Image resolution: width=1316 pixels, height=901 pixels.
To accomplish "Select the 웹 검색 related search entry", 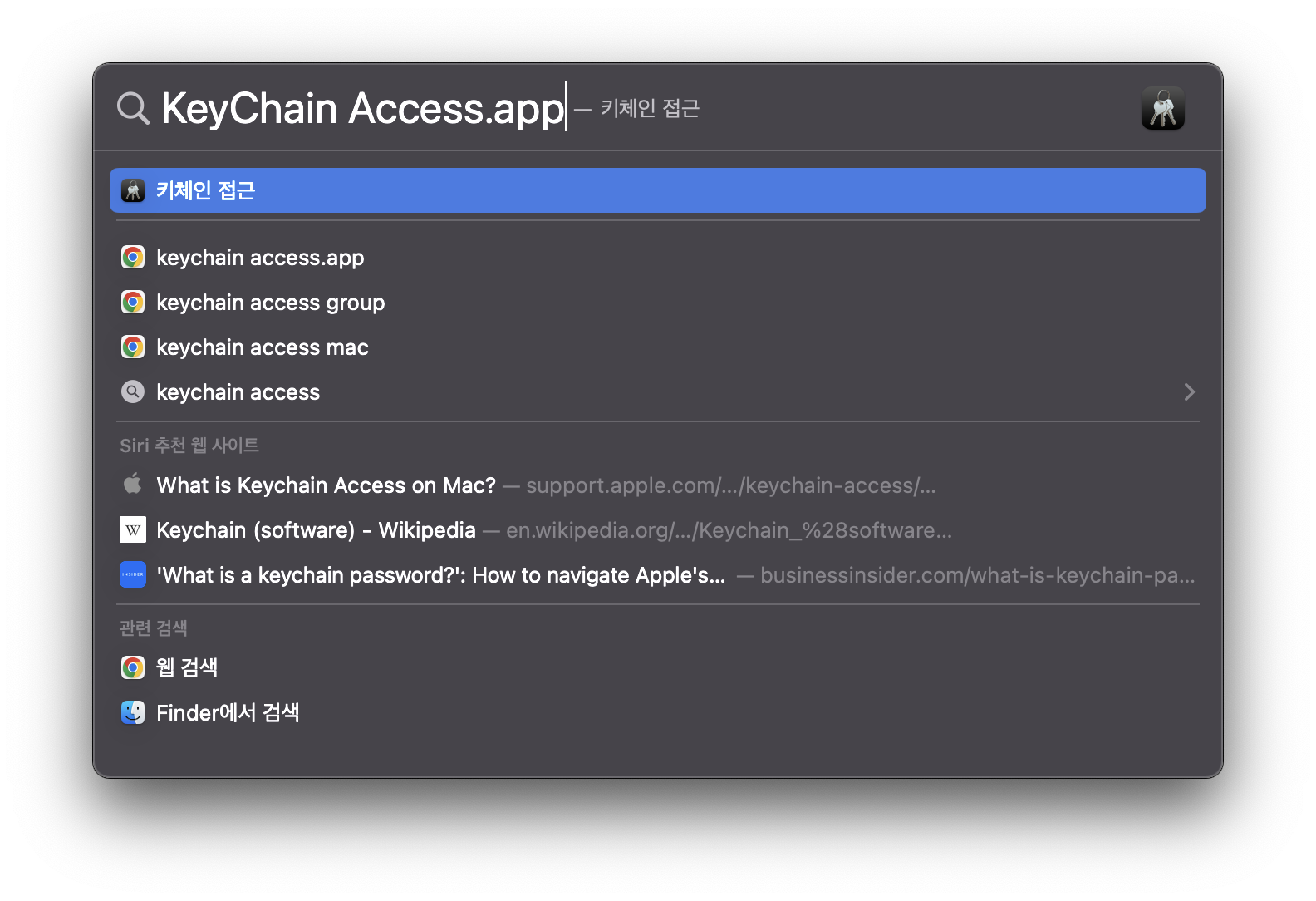I will click(x=187, y=667).
